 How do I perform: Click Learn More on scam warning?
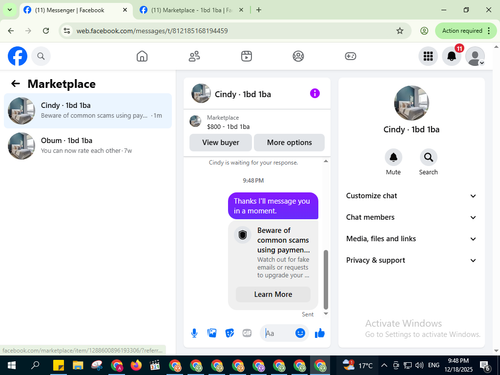click(273, 294)
